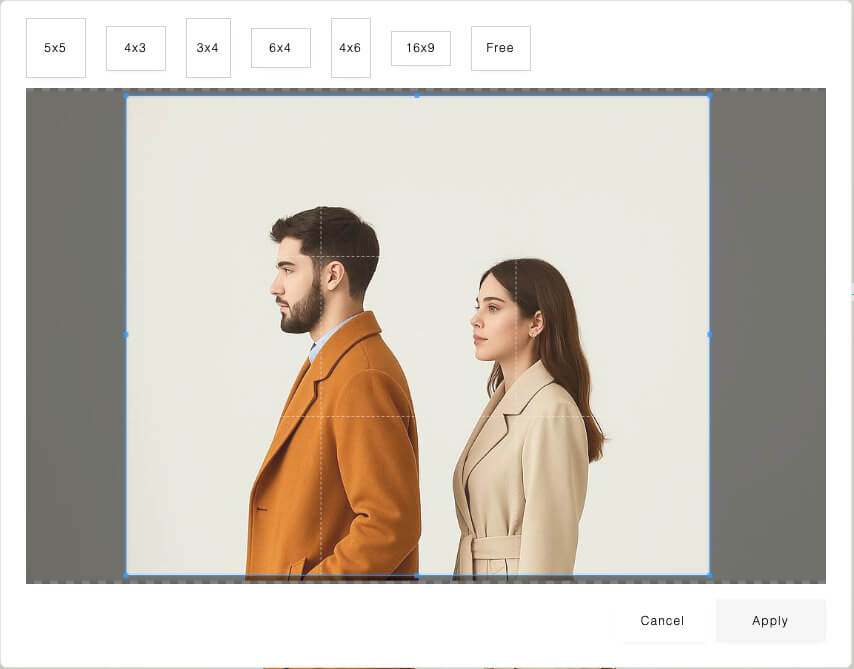
Task: Click the dimmed area right of crop box
Action: (x=767, y=335)
